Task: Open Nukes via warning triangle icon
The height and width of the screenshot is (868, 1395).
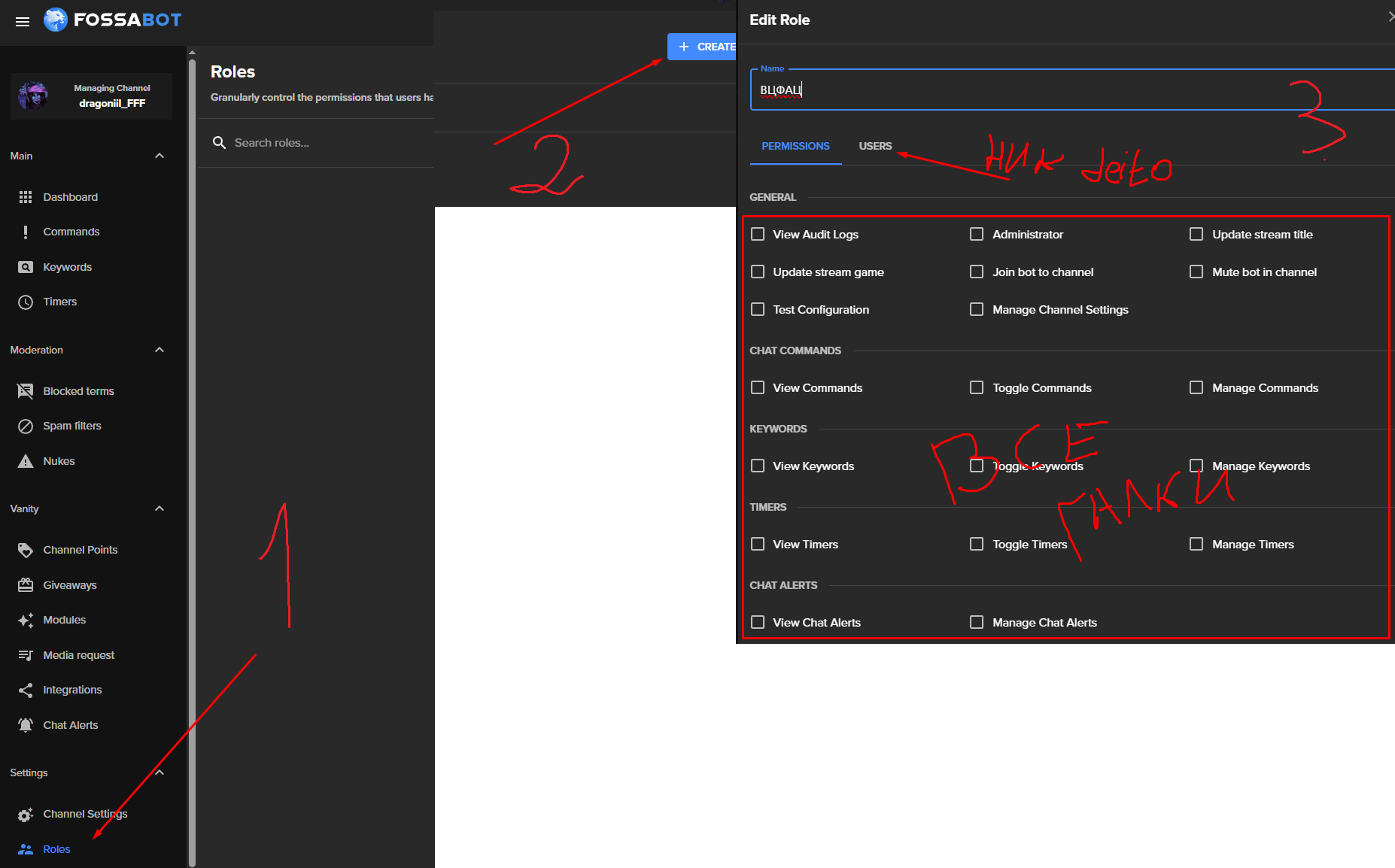Action: tap(26, 461)
